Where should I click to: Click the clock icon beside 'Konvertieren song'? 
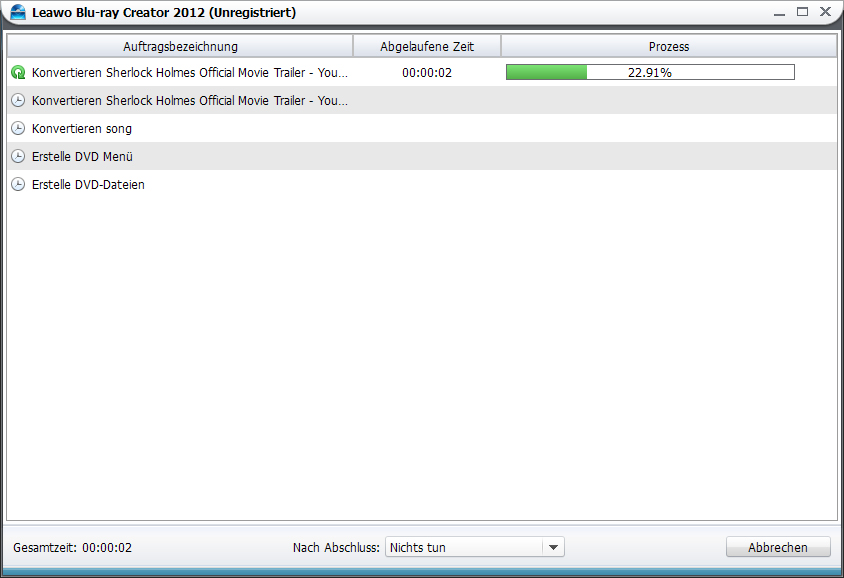click(x=18, y=128)
